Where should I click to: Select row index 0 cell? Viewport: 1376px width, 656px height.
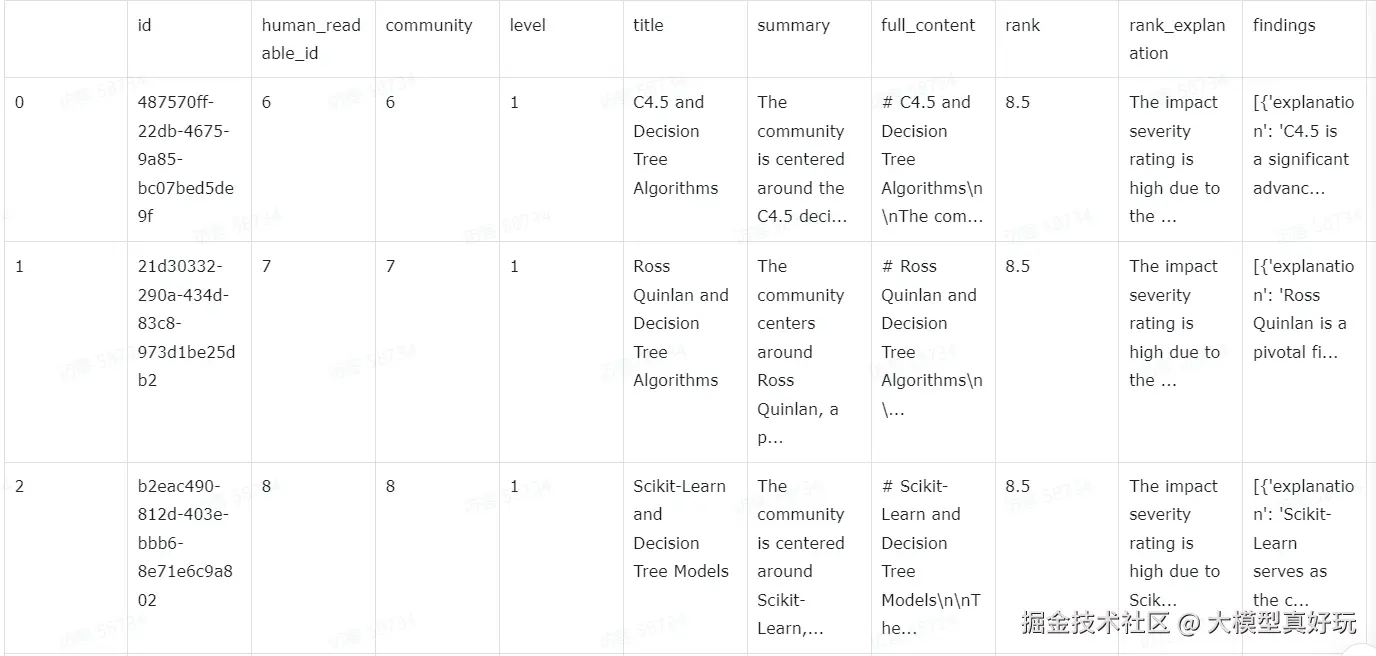(x=66, y=160)
